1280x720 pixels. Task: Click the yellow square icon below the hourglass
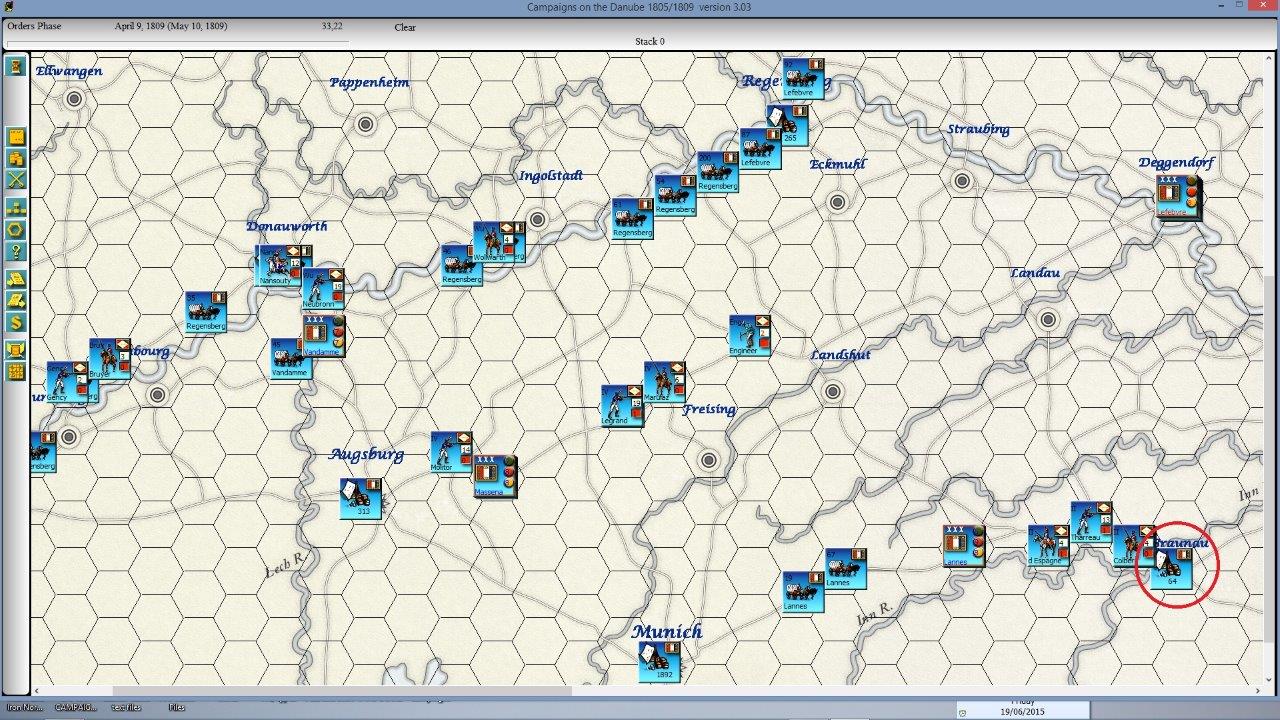click(15, 137)
